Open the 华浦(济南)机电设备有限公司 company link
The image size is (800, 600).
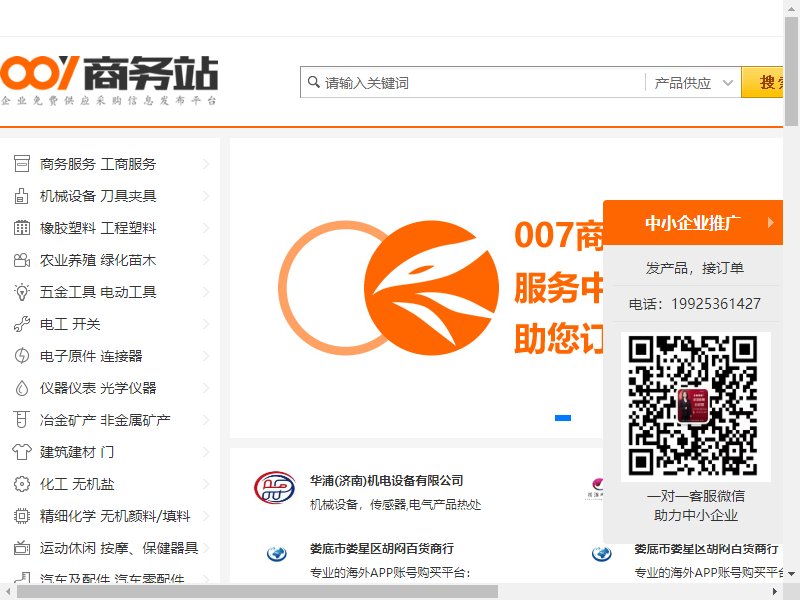coord(387,480)
